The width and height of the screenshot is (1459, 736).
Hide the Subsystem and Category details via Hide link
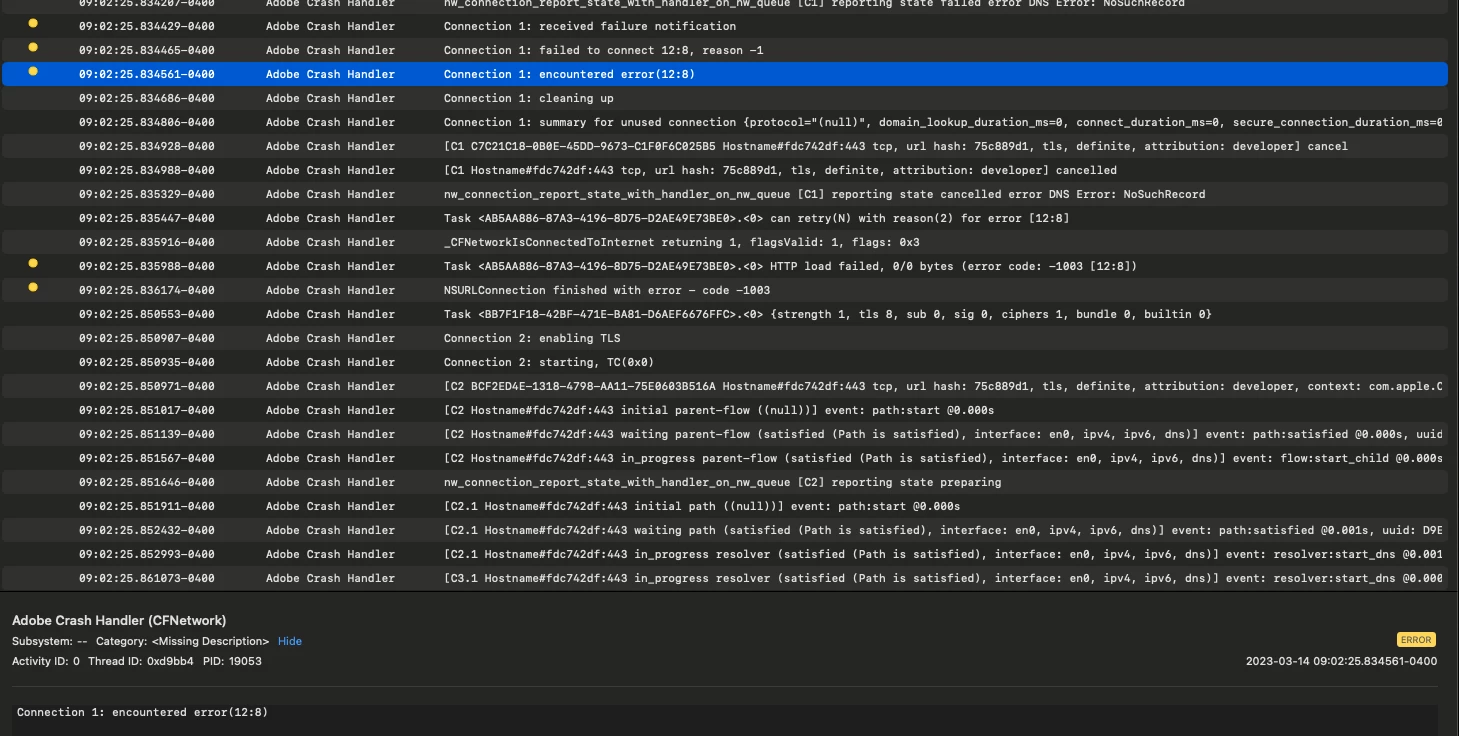pyautogui.click(x=290, y=641)
